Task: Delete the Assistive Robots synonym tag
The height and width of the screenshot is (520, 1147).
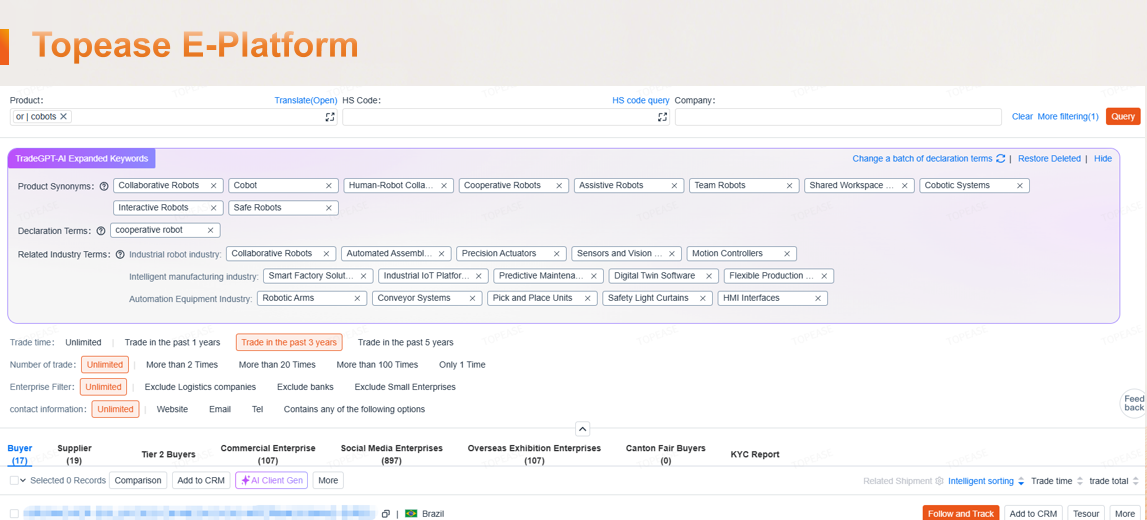Action: [x=674, y=186]
